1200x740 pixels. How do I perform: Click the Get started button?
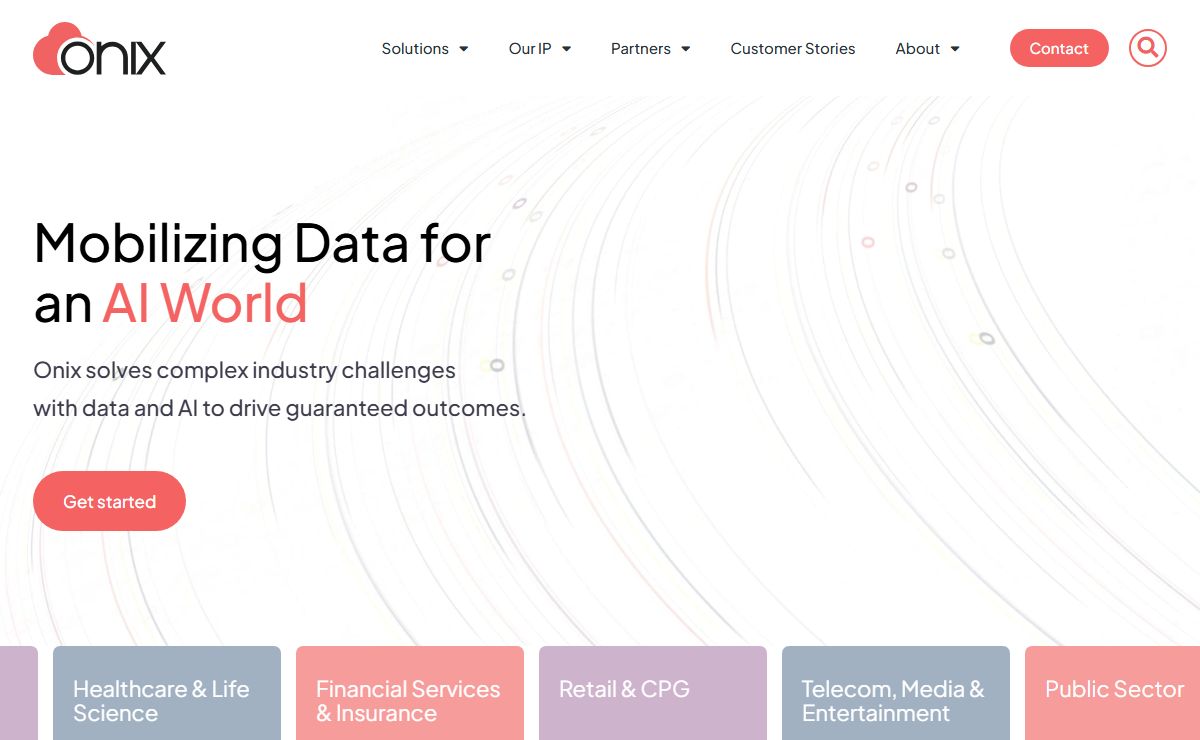109,501
